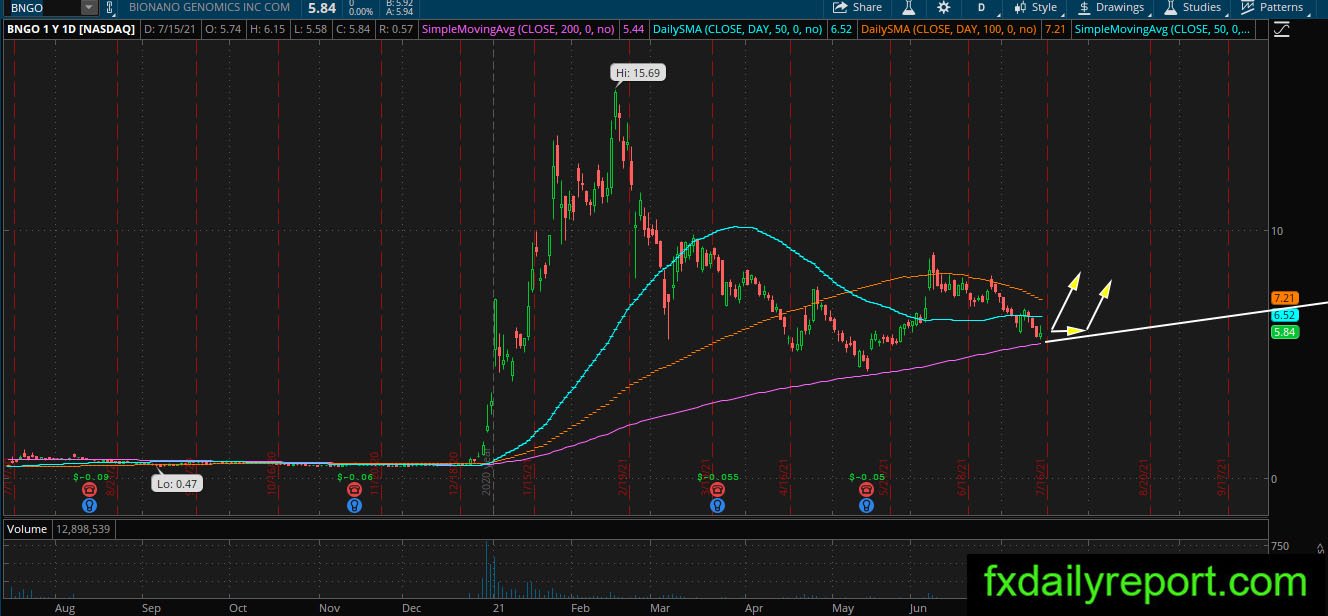The width and height of the screenshot is (1328, 616).
Task: Open the Drawings menu
Action: [x=1111, y=7]
